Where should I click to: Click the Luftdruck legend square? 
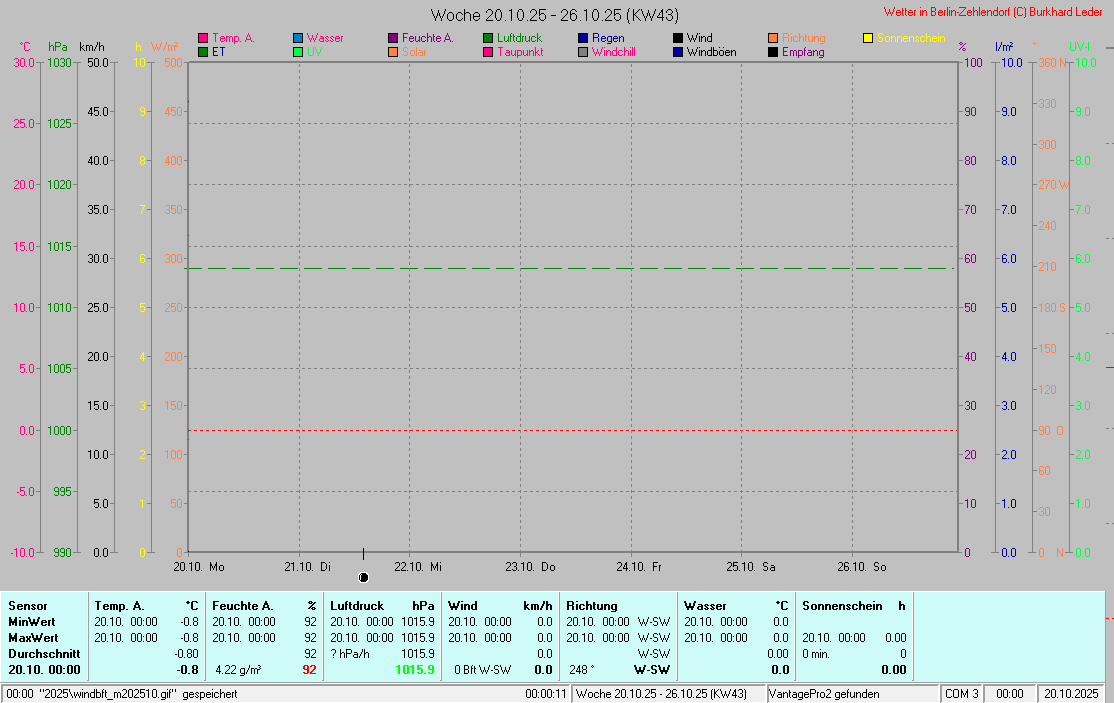[488, 38]
